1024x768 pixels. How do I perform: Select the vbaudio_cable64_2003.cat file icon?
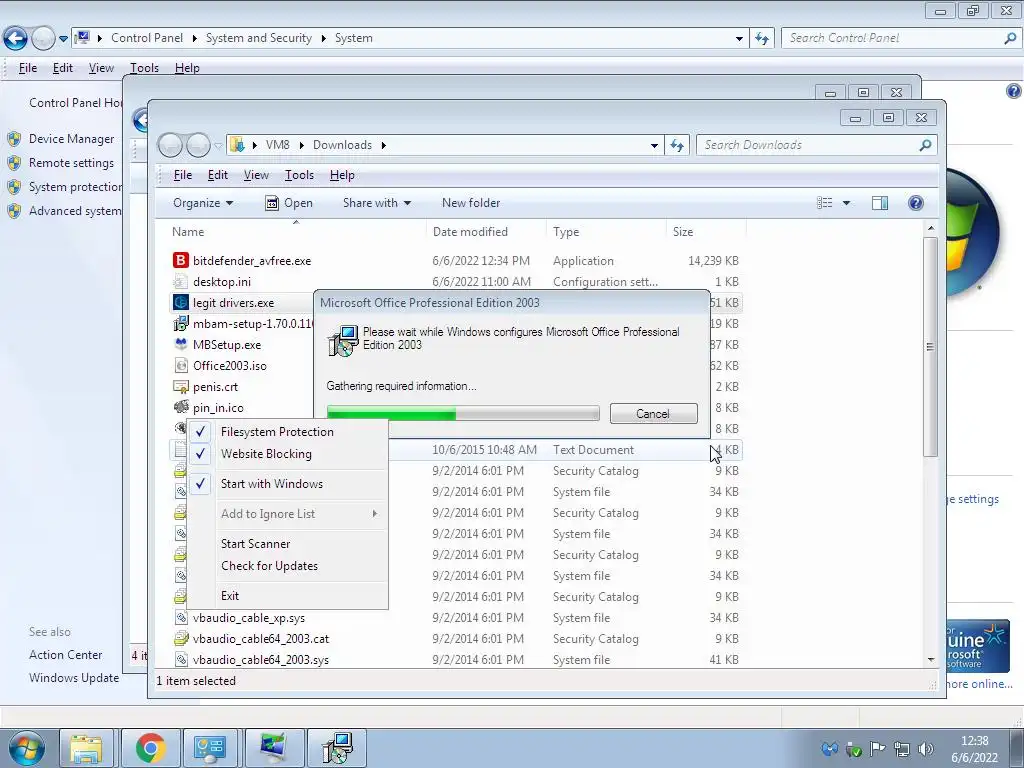click(x=181, y=639)
